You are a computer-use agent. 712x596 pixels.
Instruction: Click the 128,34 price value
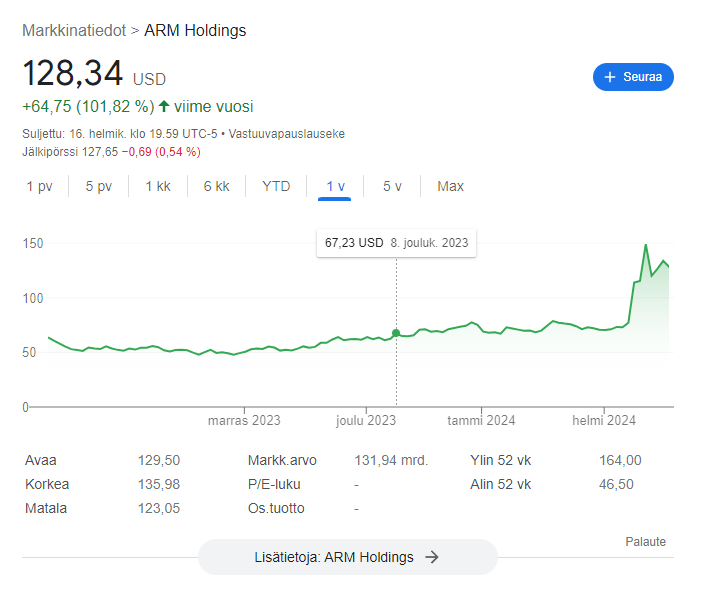tap(73, 73)
